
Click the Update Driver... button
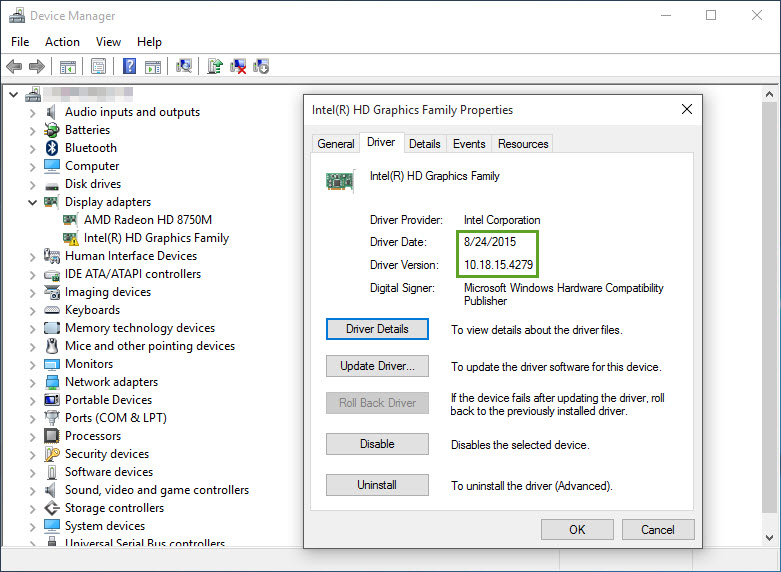[377, 366]
